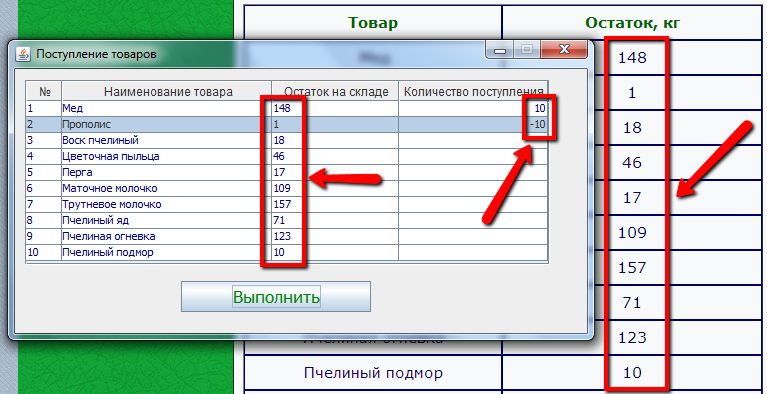Image resolution: width=767 pixels, height=394 pixels.
Task: Select the Перга row
Action: [287, 172]
